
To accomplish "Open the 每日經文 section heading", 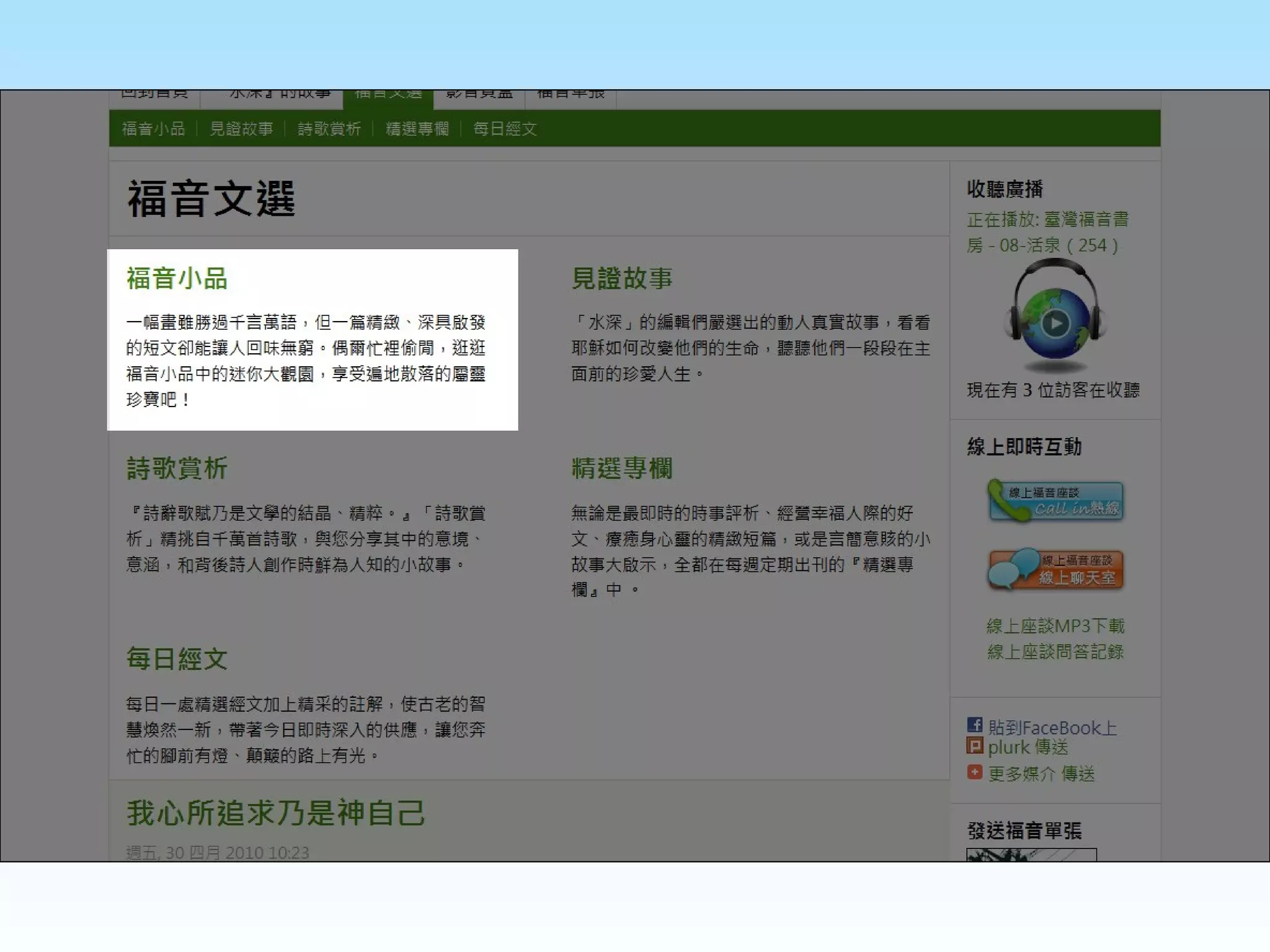I will coord(177,659).
